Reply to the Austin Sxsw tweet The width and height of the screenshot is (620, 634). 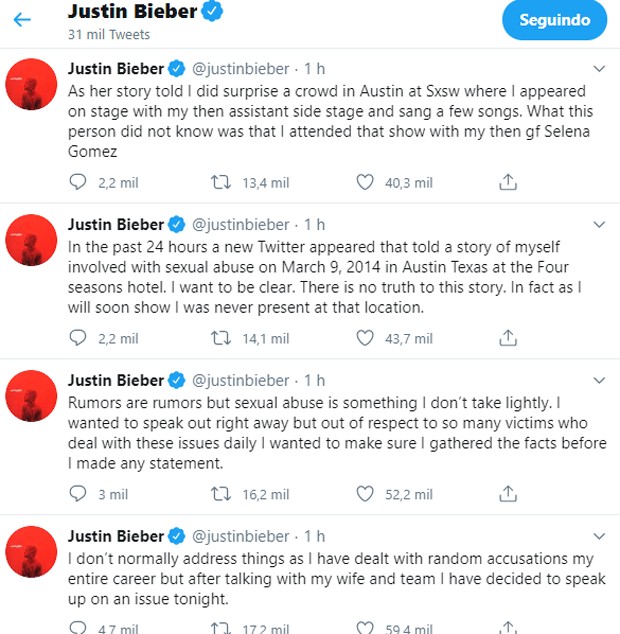[78, 182]
